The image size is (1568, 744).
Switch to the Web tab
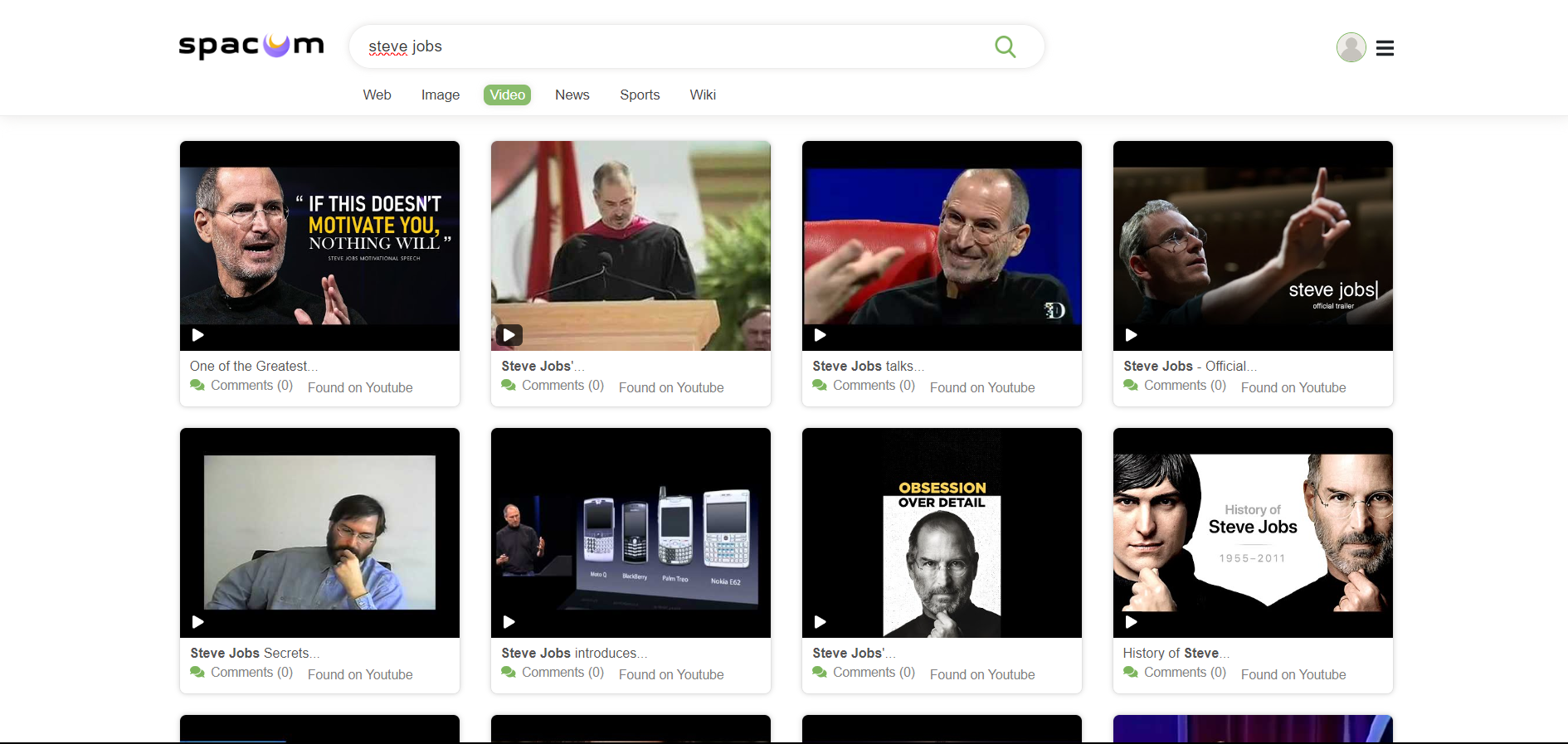pos(377,95)
